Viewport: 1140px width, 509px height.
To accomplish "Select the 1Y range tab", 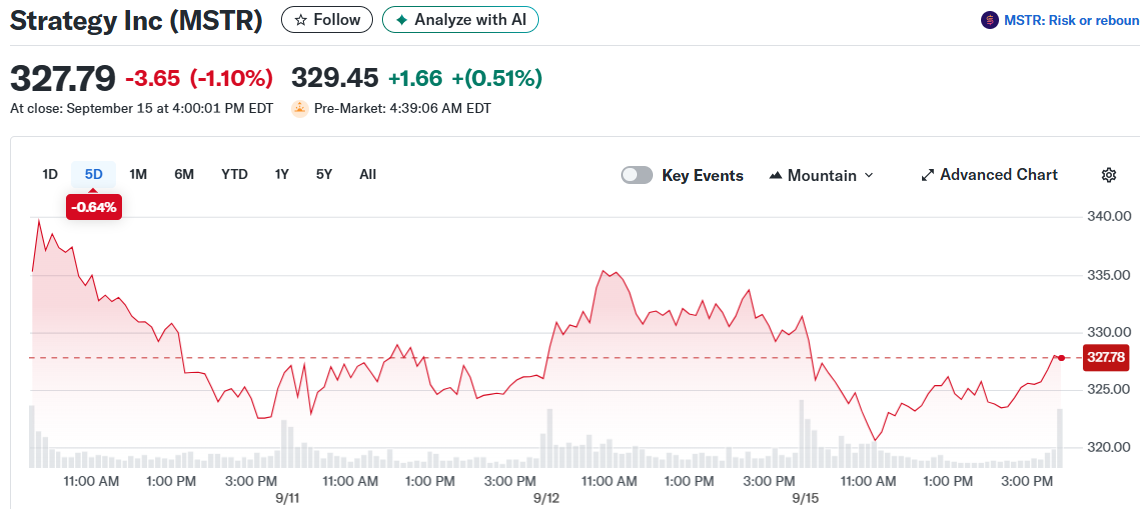I will 282,175.
